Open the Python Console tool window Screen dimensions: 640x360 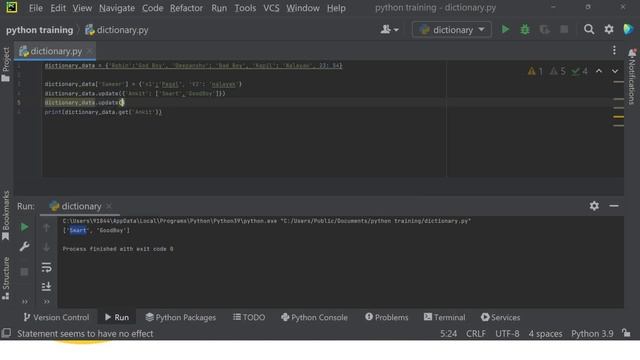(x=314, y=317)
